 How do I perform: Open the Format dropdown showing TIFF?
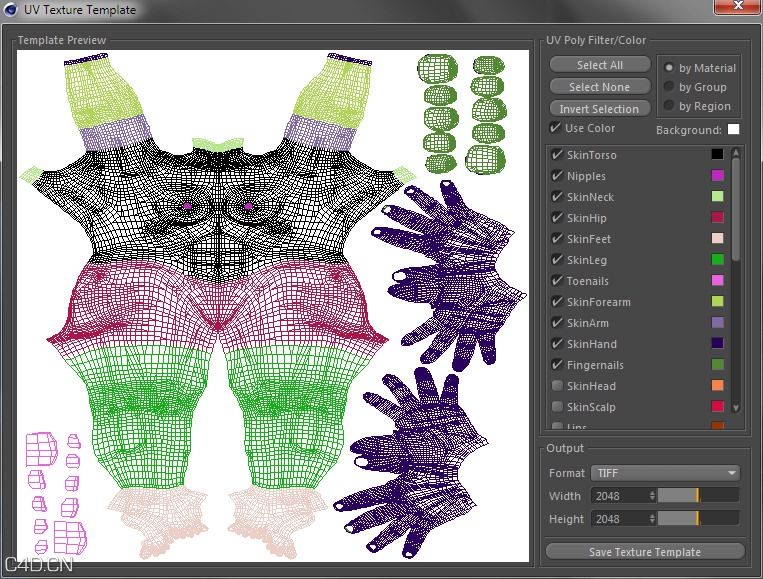(x=665, y=473)
